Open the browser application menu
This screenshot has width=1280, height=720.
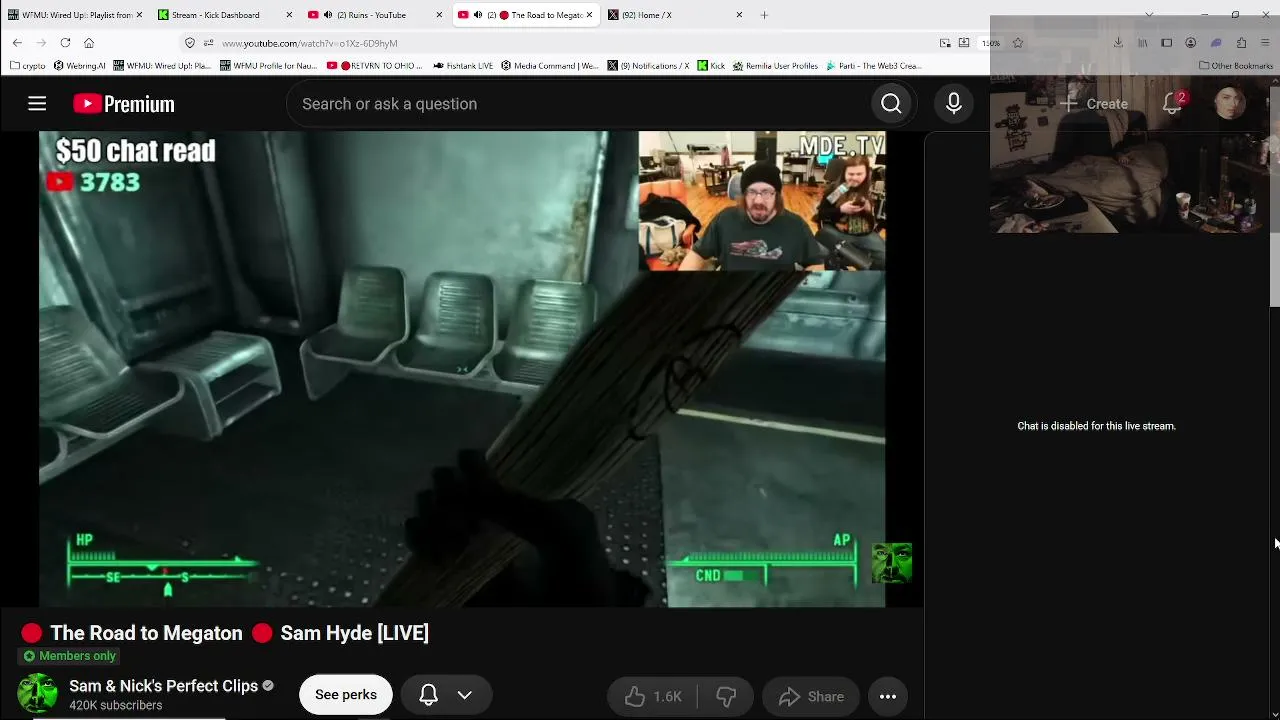1266,43
